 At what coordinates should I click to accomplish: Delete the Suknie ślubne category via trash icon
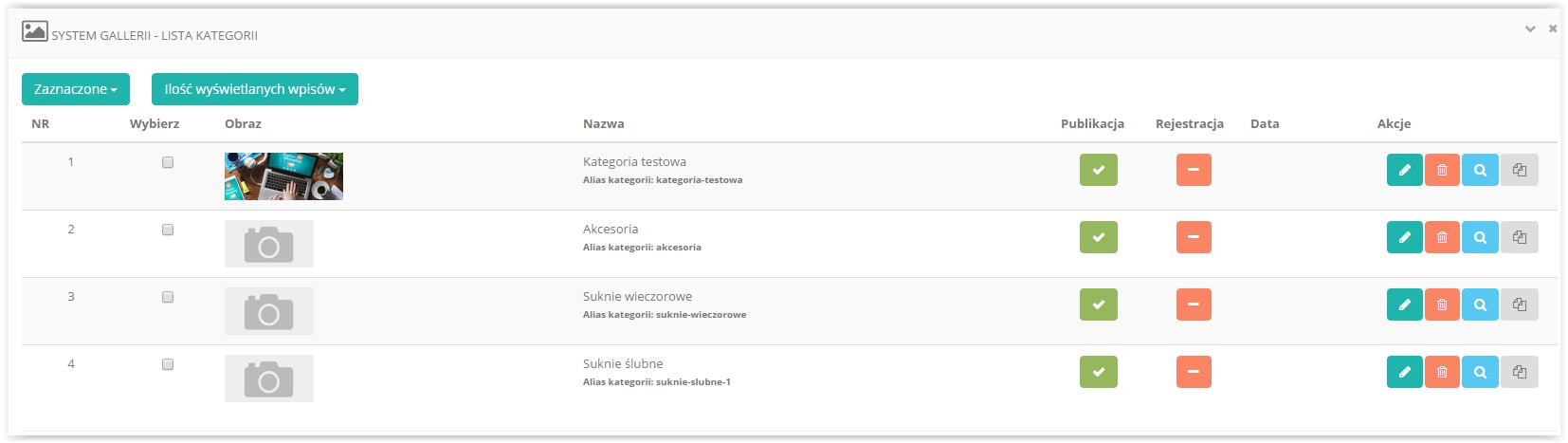[1442, 372]
